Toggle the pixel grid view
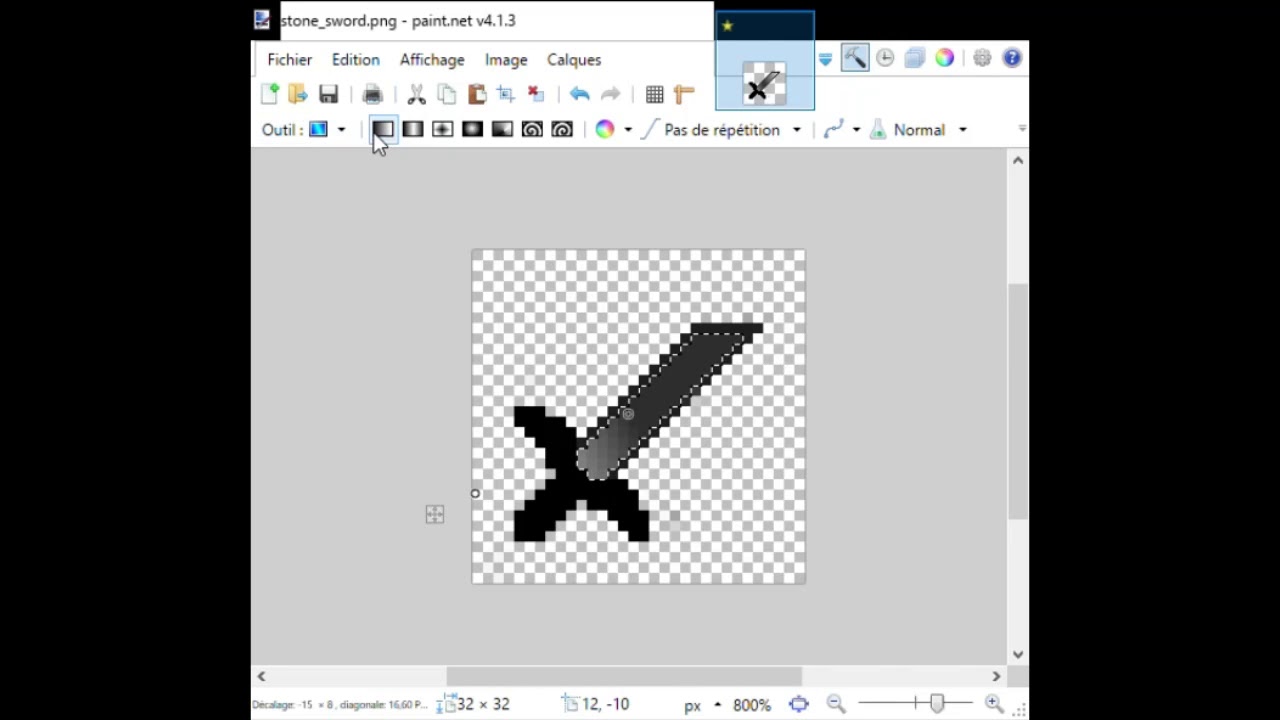 tap(655, 94)
